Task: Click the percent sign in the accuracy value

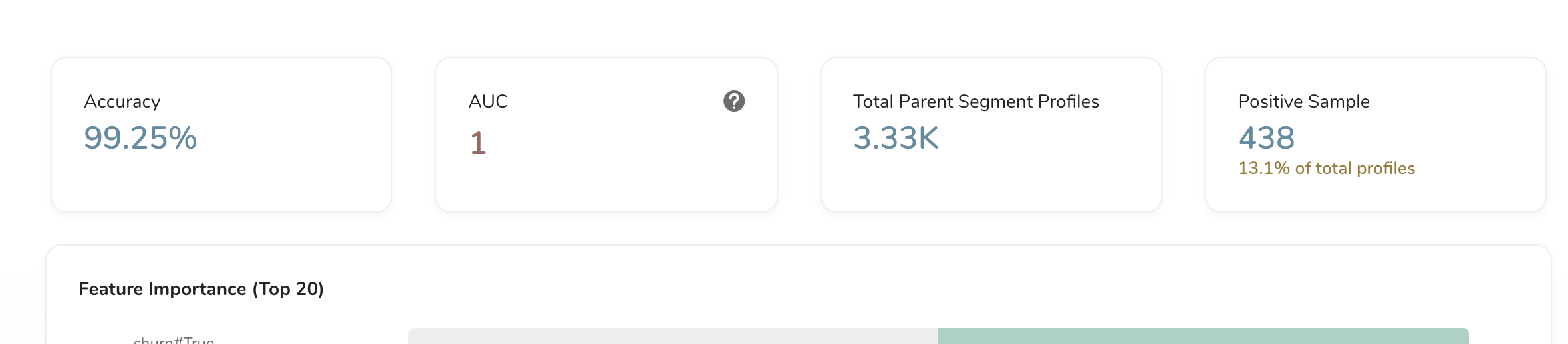Action: click(182, 138)
